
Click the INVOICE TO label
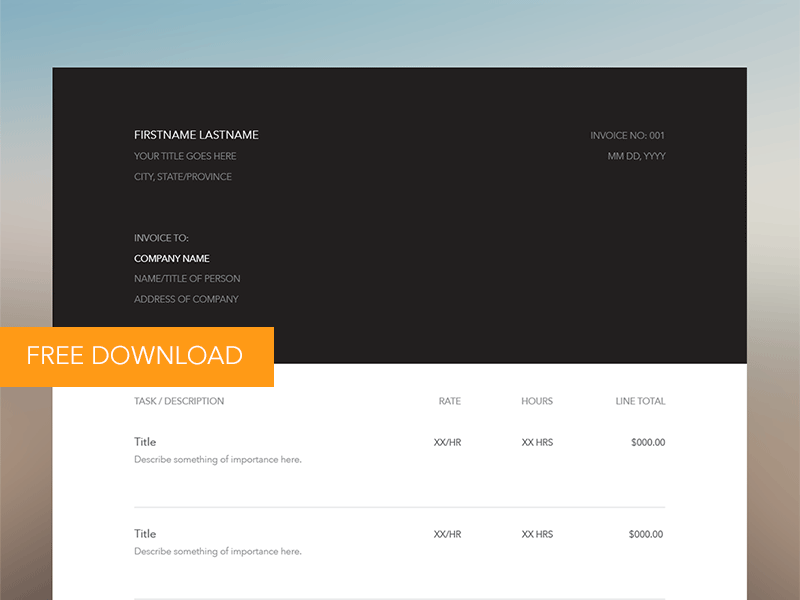[161, 238]
